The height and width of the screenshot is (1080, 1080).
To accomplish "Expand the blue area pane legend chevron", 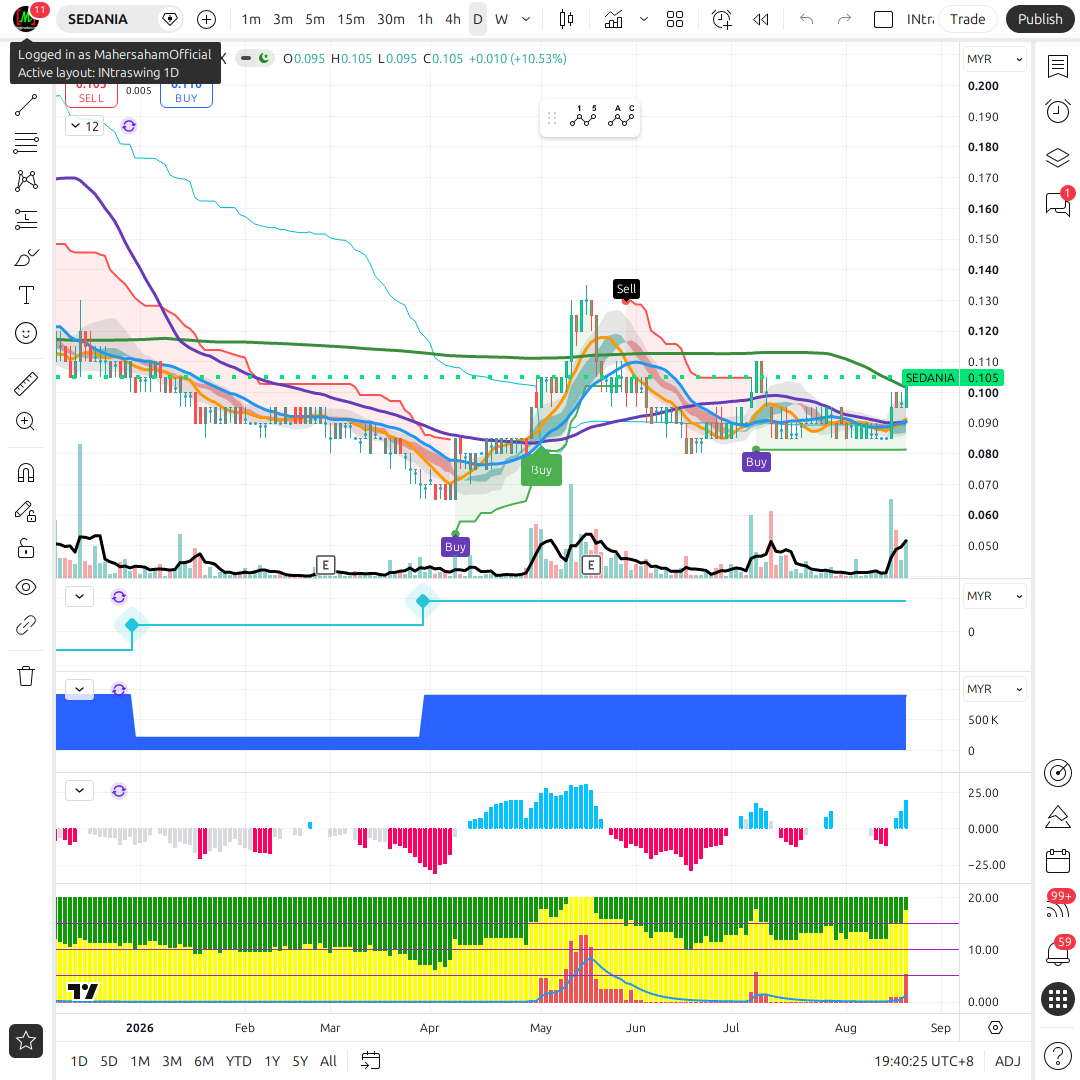I will [79, 689].
